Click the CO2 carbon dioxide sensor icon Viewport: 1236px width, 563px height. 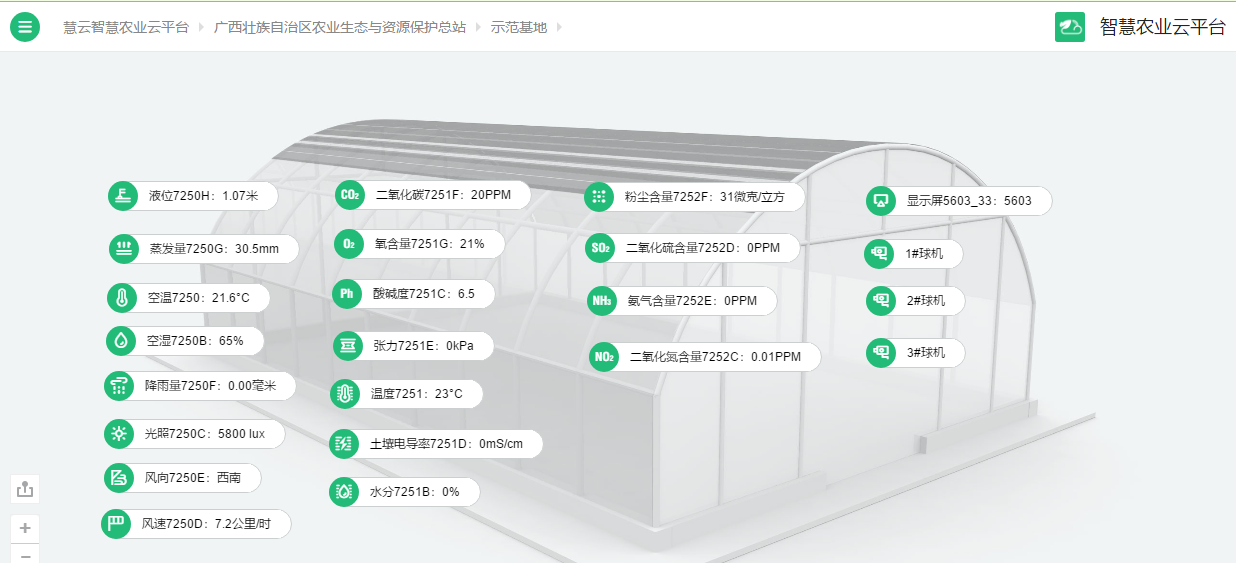click(349, 195)
